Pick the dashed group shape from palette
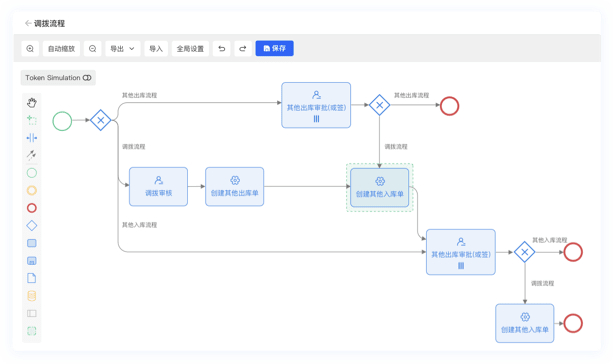Screen dimensions: 613x364 click(32, 331)
